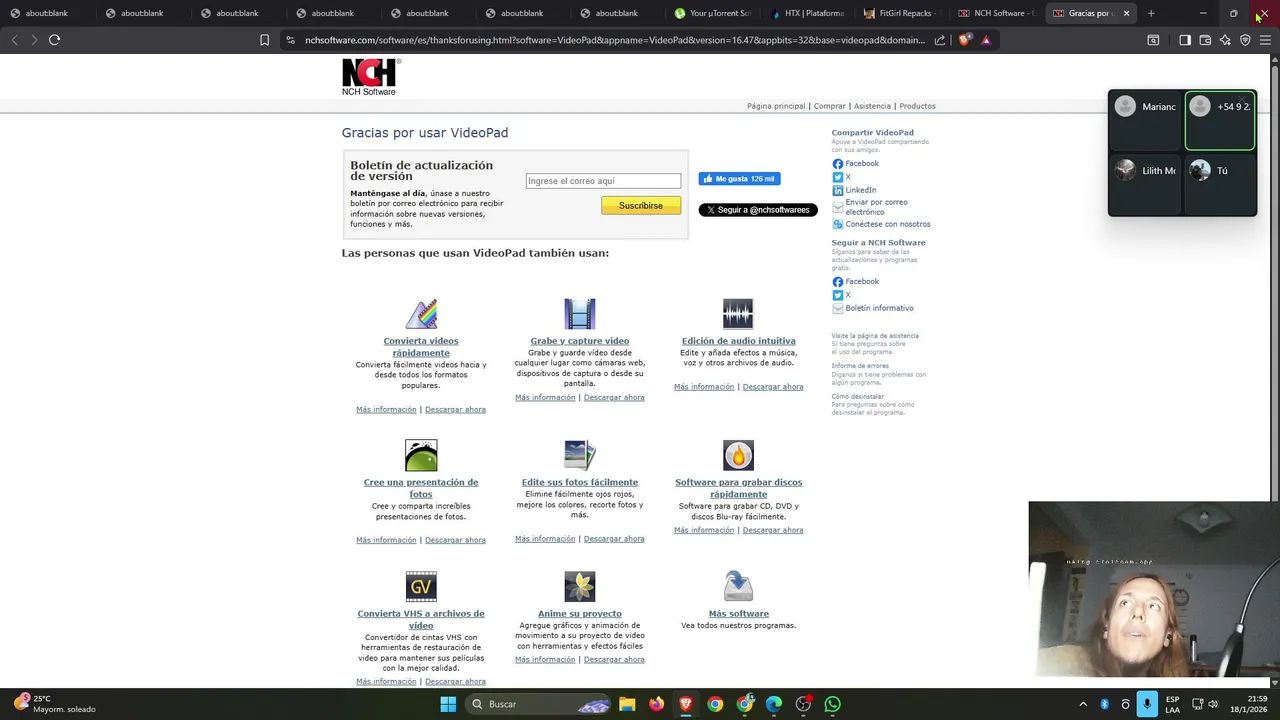Switch to the NCH Software tab

click(997, 13)
